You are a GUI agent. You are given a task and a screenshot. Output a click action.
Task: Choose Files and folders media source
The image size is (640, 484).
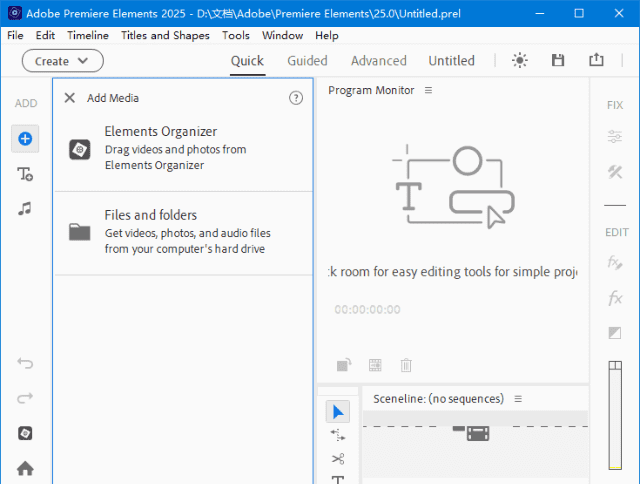[x=183, y=233]
